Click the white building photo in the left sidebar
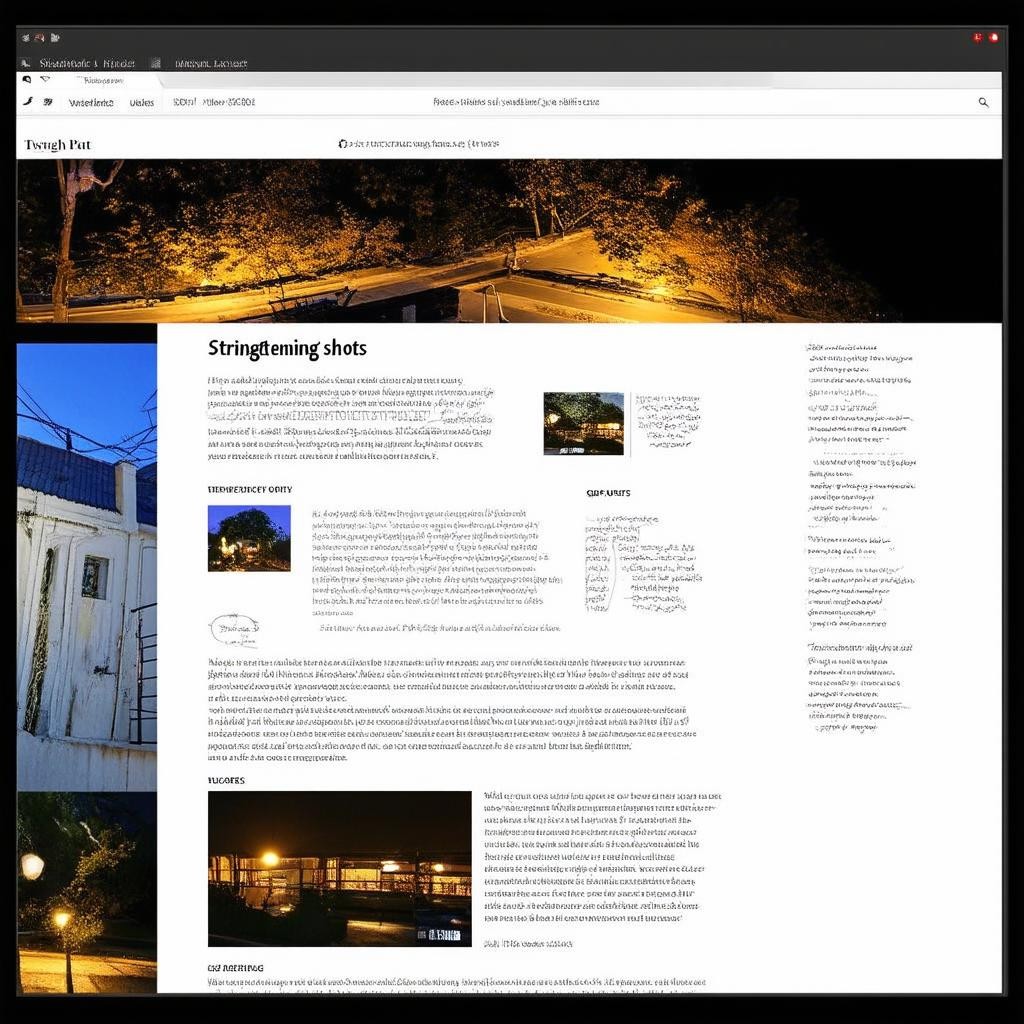The height and width of the screenshot is (1024, 1024). 87,565
